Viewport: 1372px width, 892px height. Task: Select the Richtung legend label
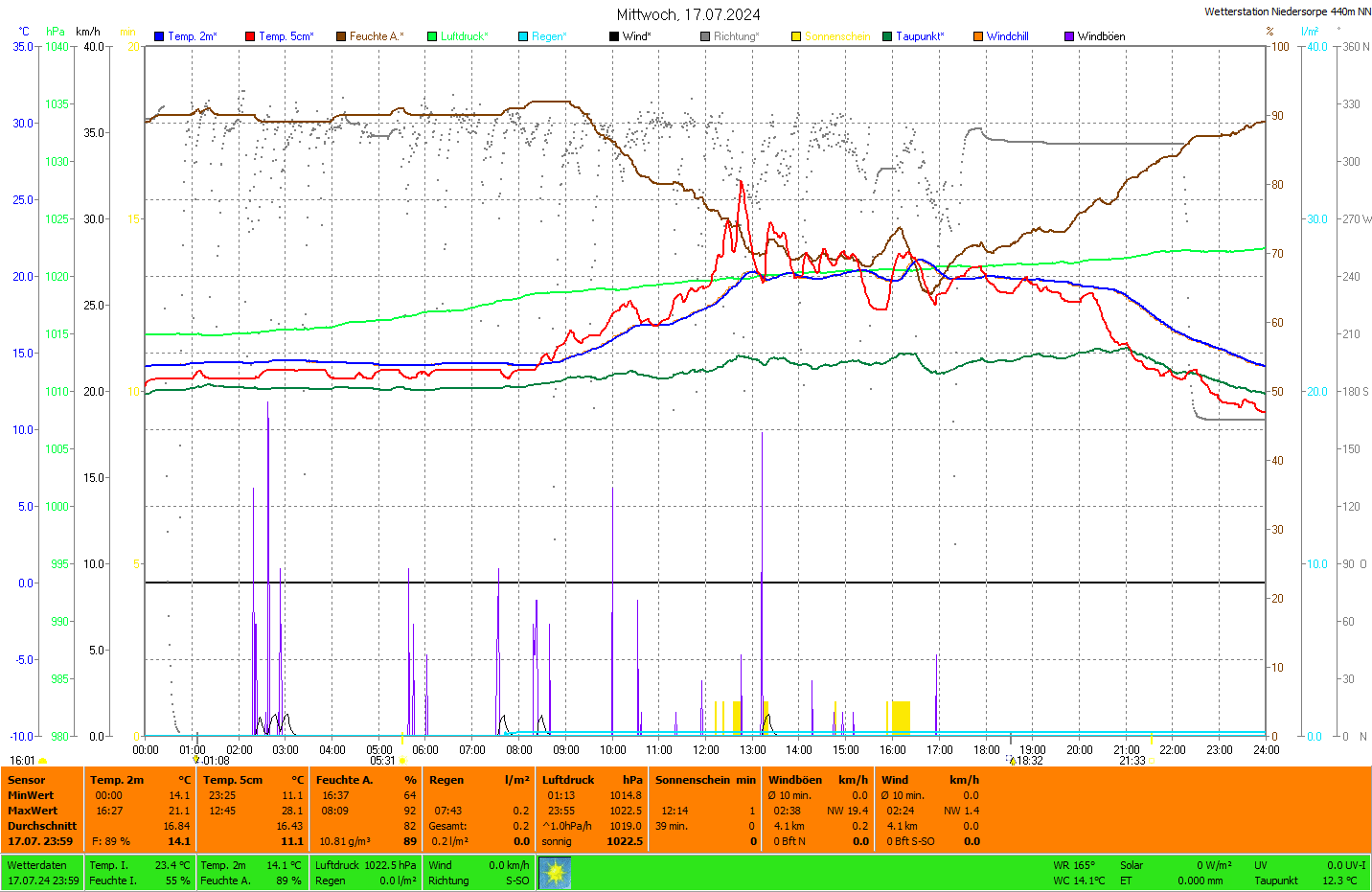(x=735, y=36)
